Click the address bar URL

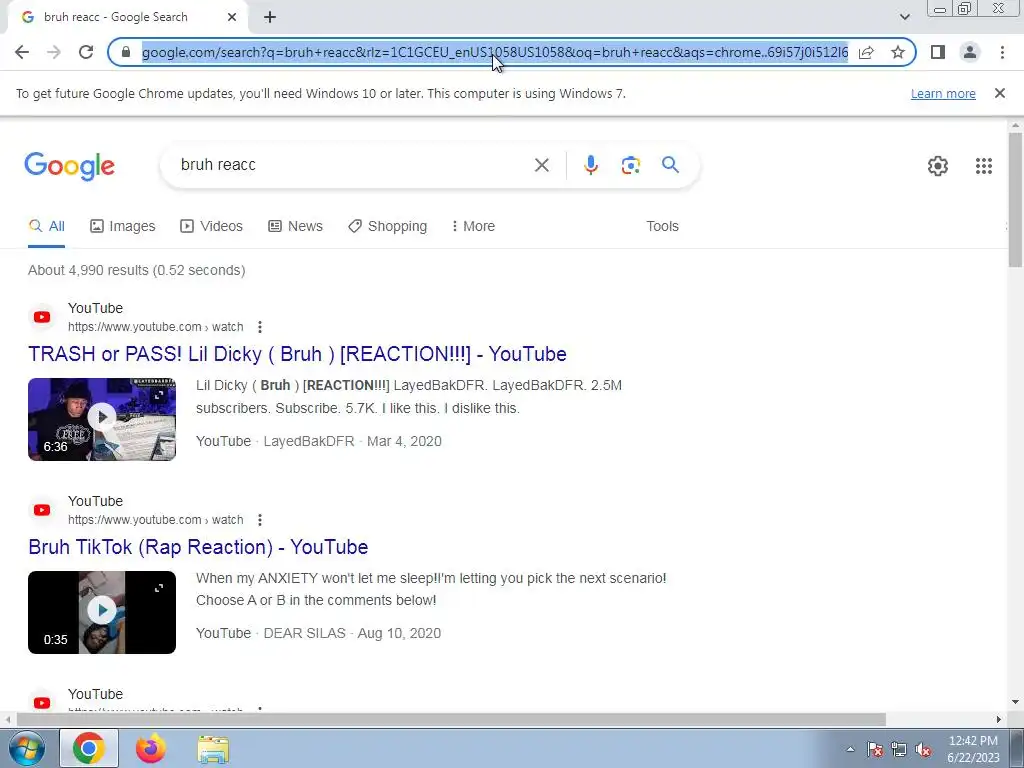coord(495,52)
